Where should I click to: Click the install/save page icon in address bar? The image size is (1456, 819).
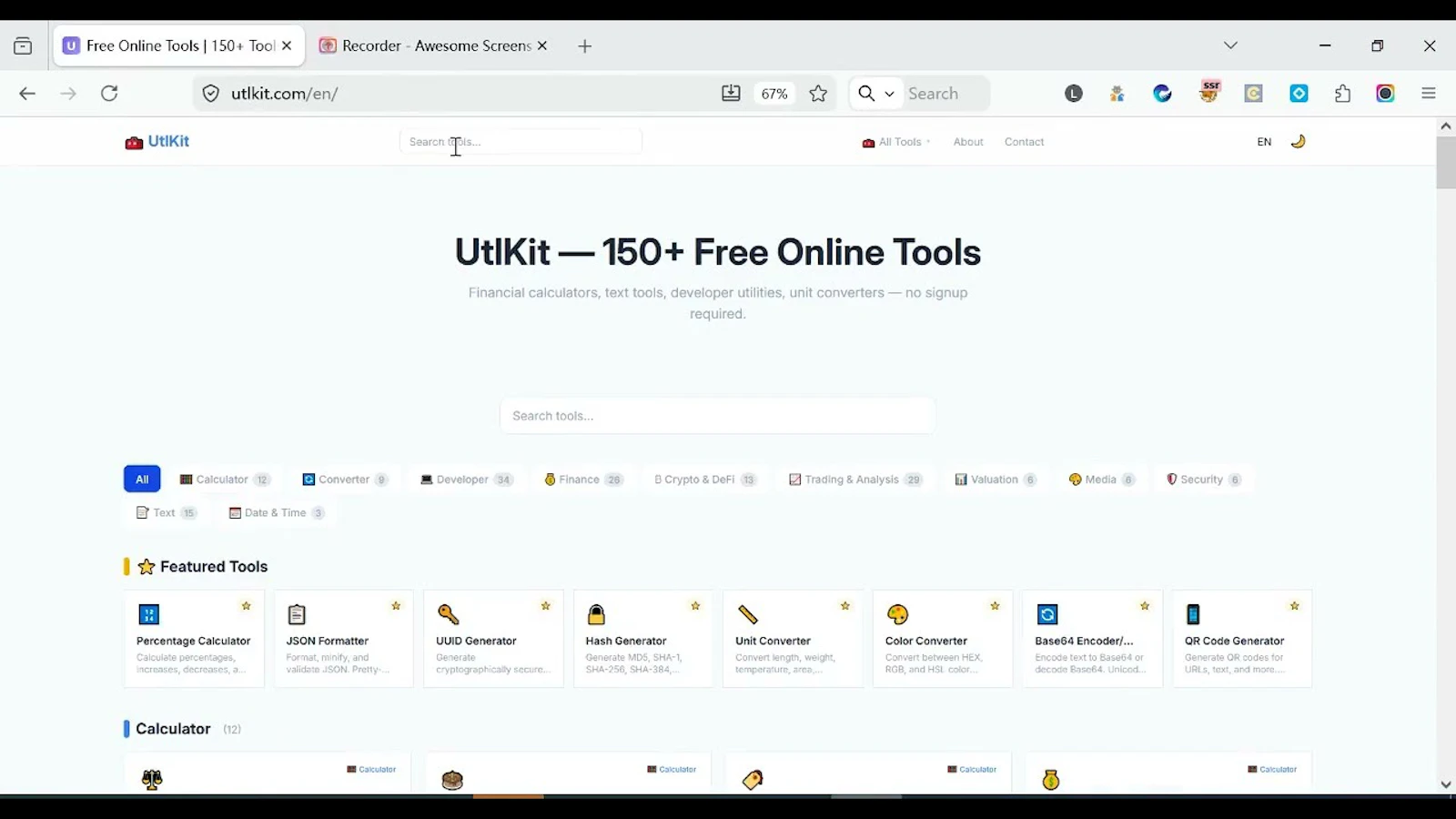731,94
